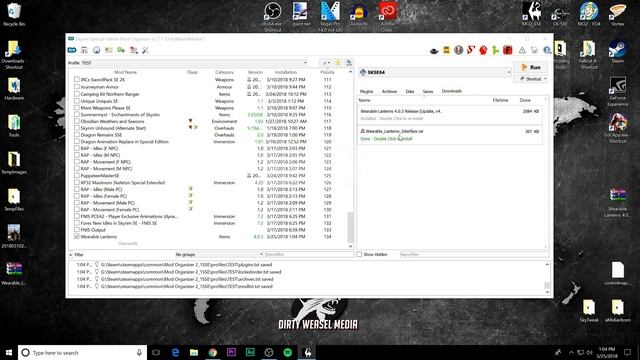The image size is (640, 360).
Task: Open the Profile TEST dropdown
Action: click(x=194, y=63)
